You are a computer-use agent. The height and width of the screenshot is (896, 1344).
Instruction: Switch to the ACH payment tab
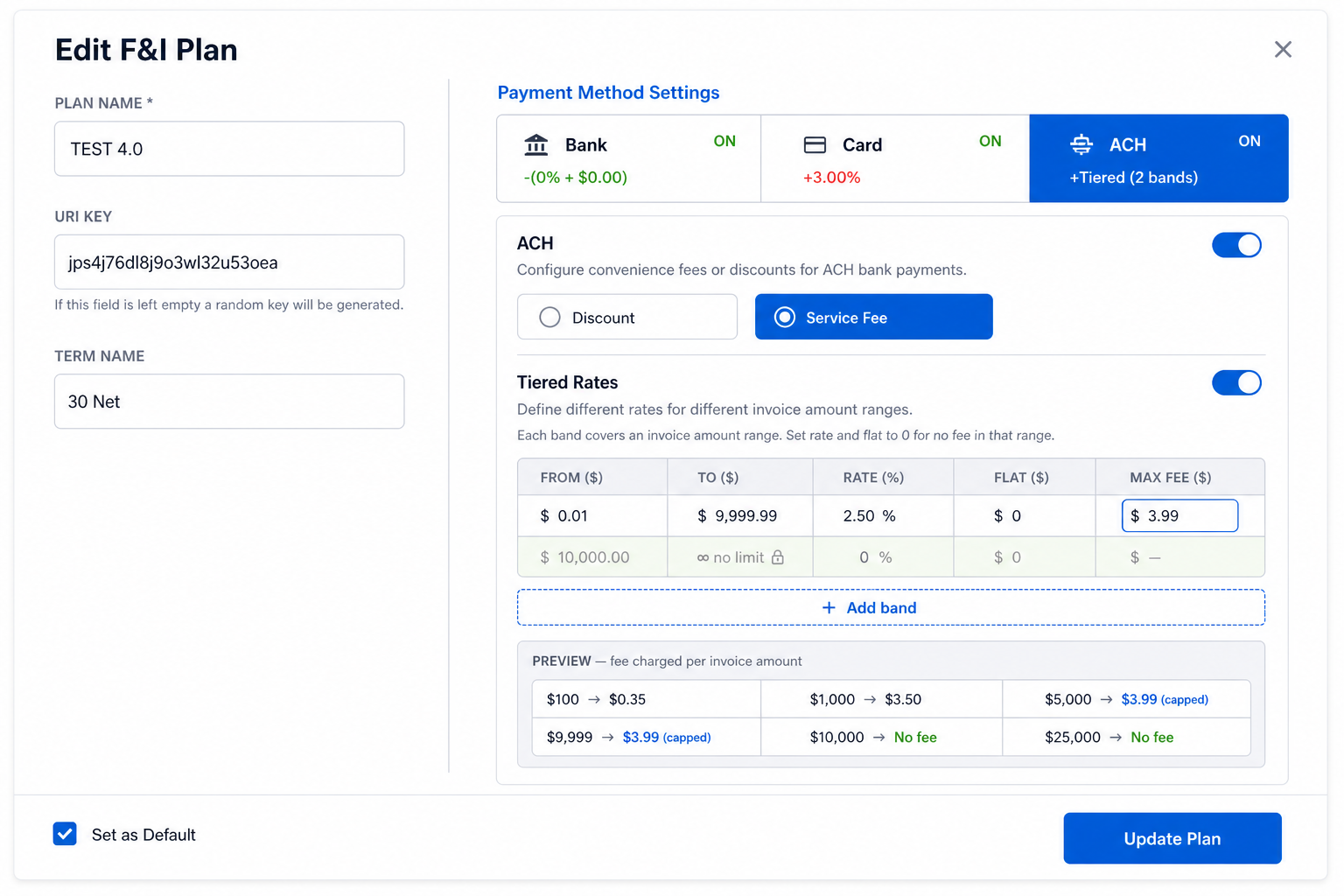point(1158,158)
